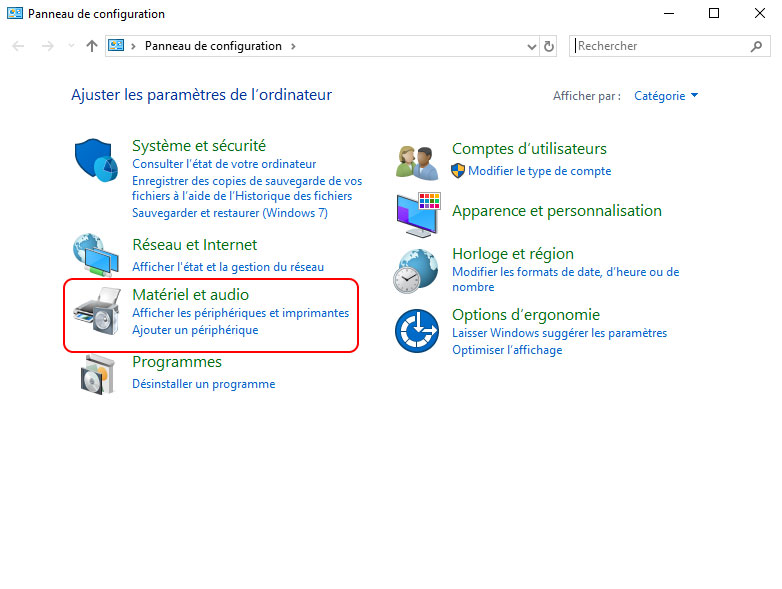The height and width of the screenshot is (589, 782).
Task: Open the Système et sécurité shield icon
Action: click(96, 161)
